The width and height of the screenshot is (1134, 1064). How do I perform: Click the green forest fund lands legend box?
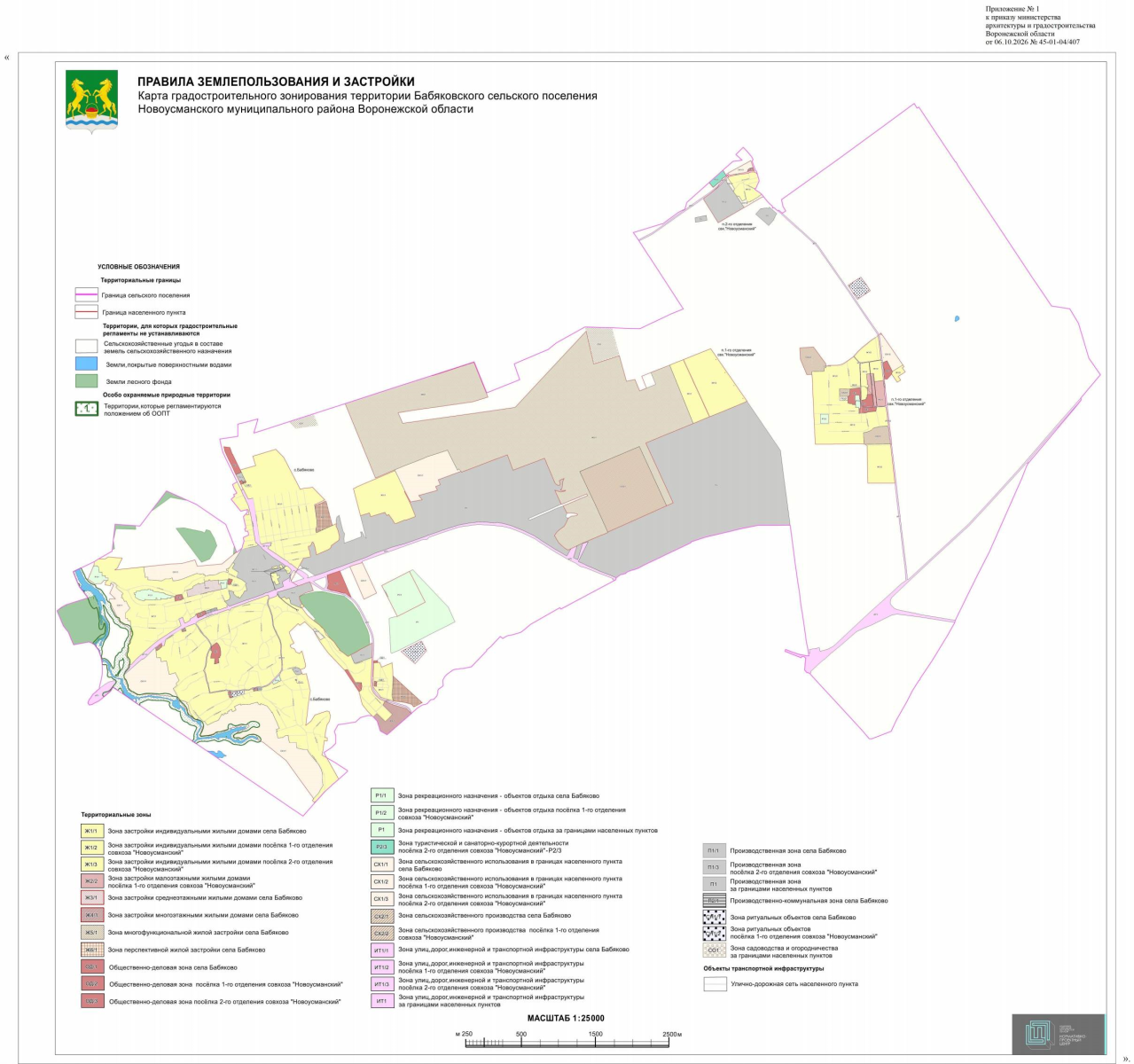point(86,380)
